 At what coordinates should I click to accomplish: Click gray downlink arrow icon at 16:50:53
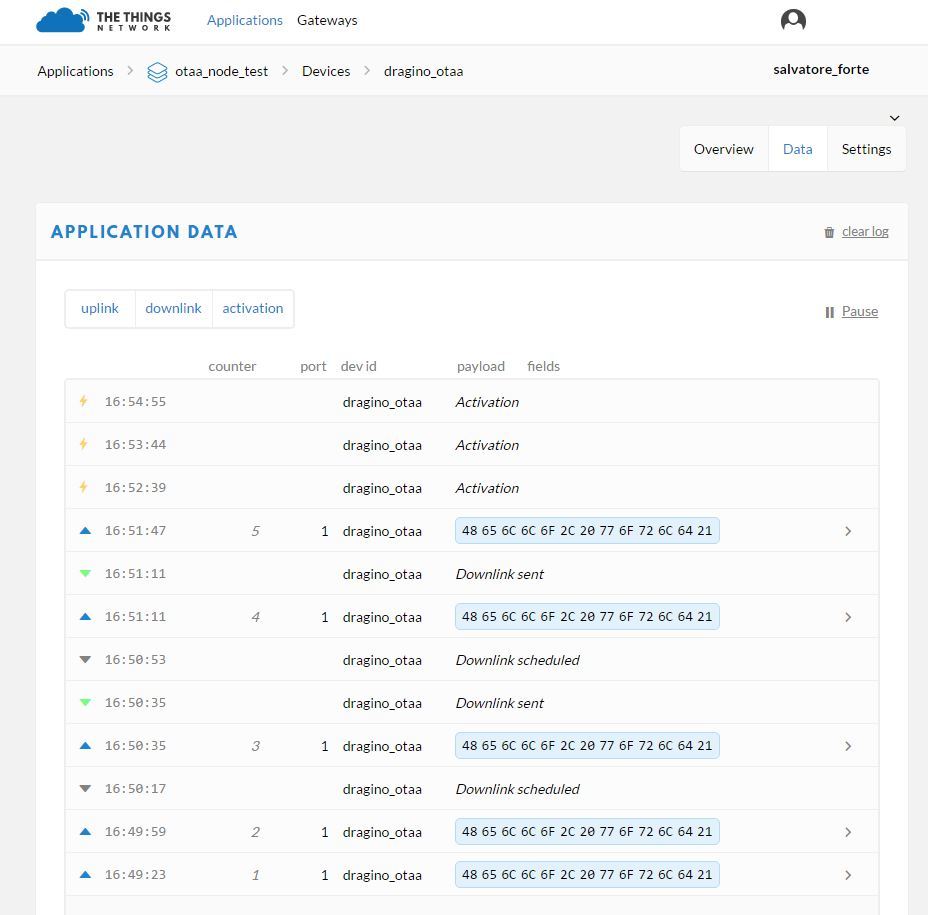tap(85, 659)
